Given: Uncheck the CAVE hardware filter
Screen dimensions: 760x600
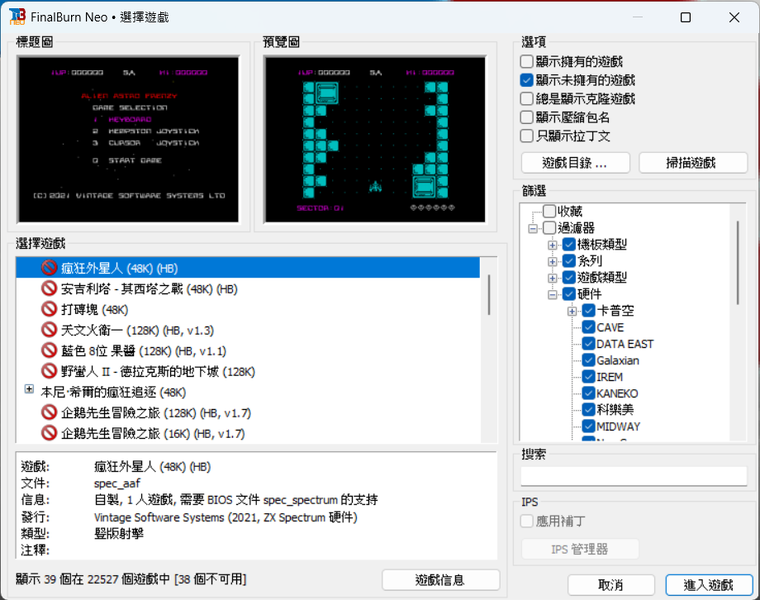Looking at the screenshot, I should click(588, 327).
